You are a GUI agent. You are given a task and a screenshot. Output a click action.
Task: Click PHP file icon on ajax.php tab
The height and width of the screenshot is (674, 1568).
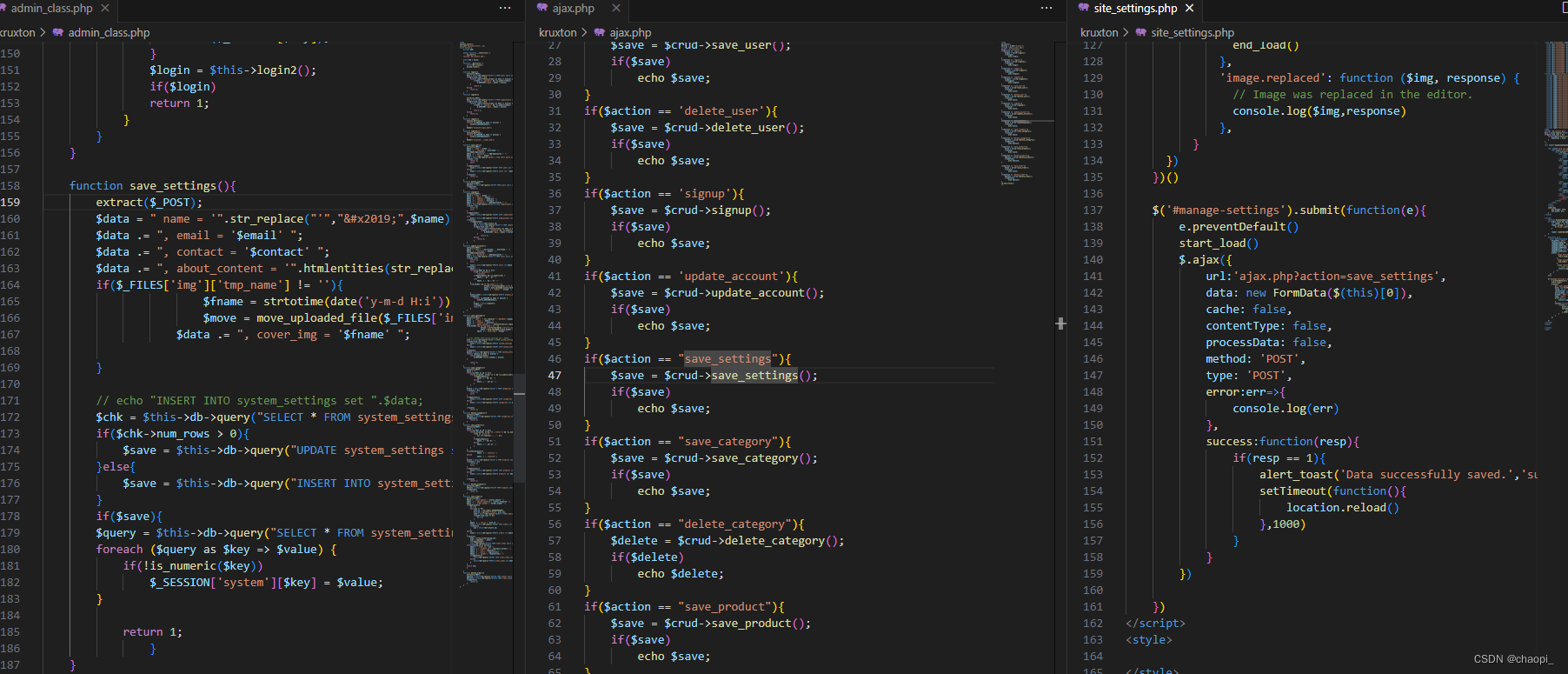[542, 9]
